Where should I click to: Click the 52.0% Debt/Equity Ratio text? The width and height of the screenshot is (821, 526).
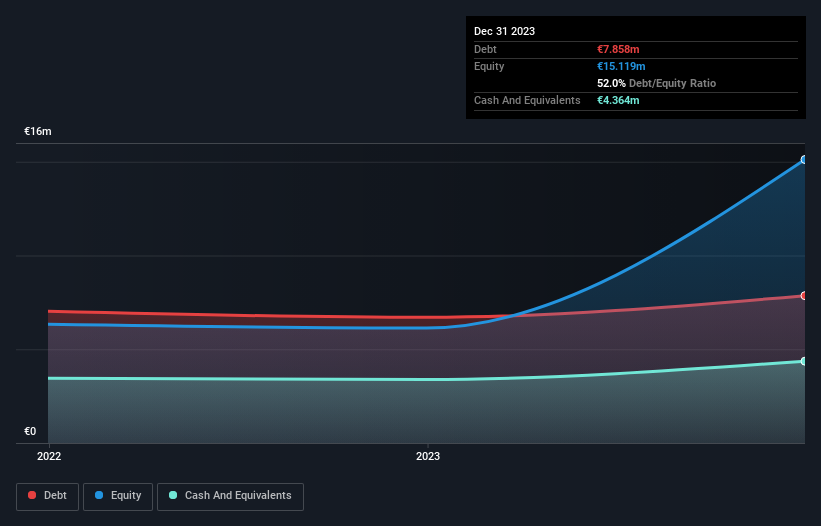(x=656, y=83)
